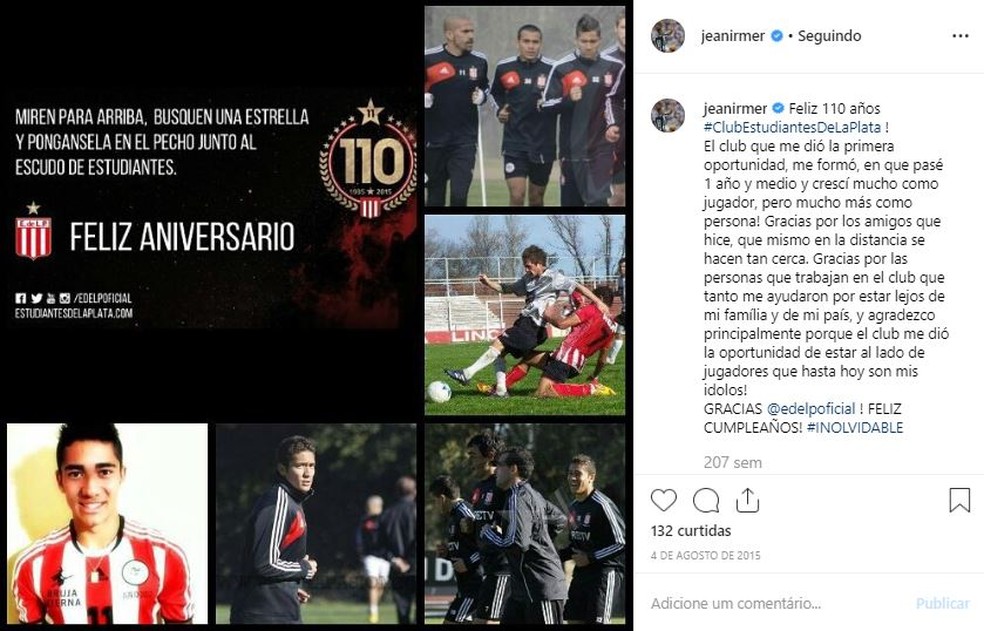Toggle the Seguindo following status

829,36
